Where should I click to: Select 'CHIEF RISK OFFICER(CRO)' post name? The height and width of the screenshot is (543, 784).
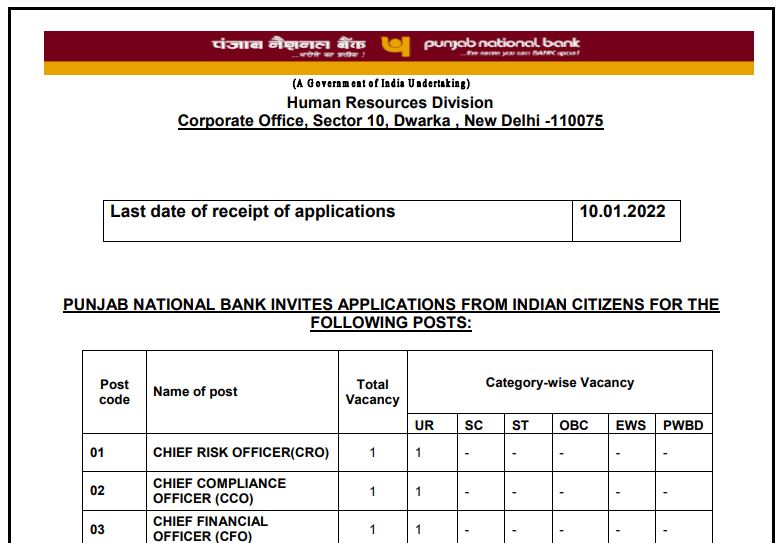tap(241, 452)
